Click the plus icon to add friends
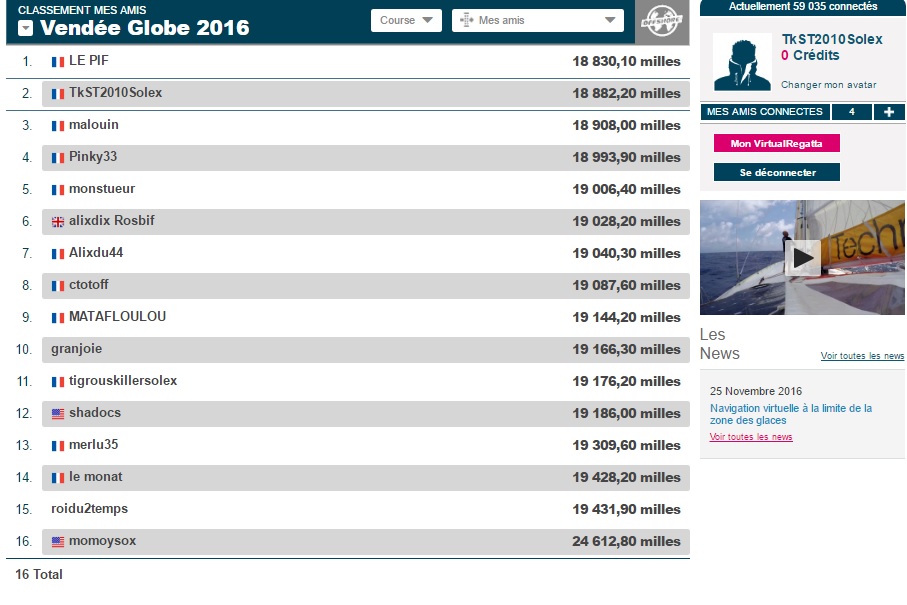 pos(889,112)
